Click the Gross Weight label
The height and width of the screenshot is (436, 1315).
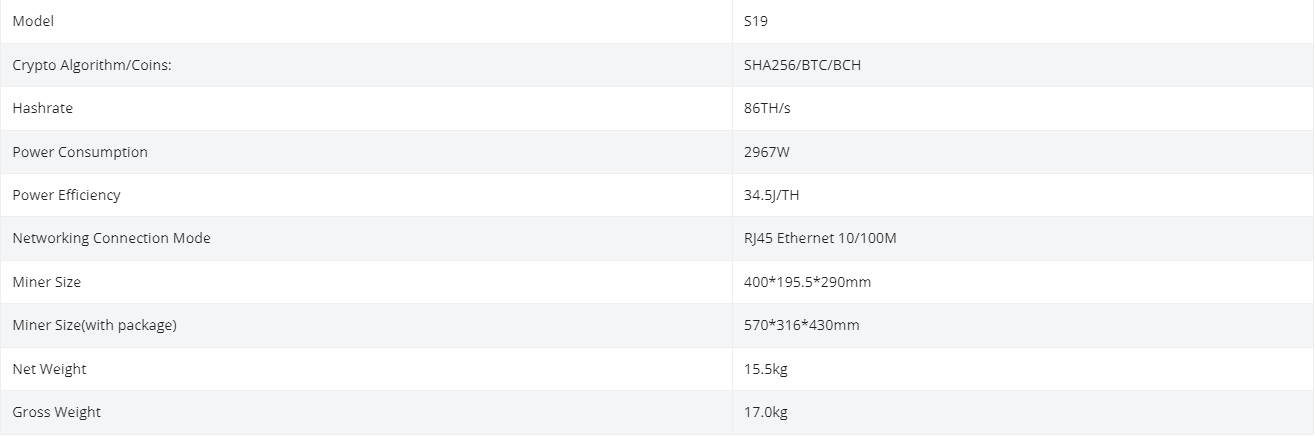pyautogui.click(x=56, y=412)
